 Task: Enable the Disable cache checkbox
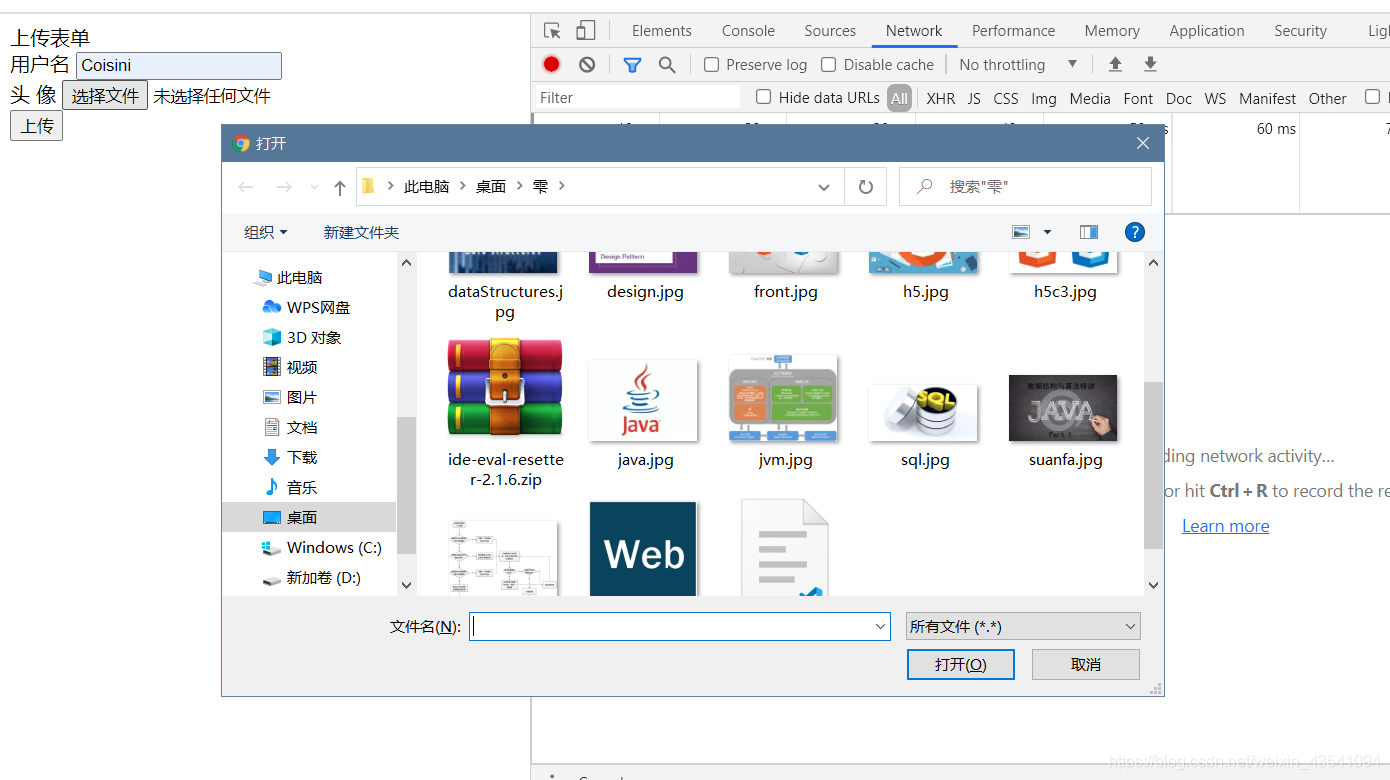[829, 65]
